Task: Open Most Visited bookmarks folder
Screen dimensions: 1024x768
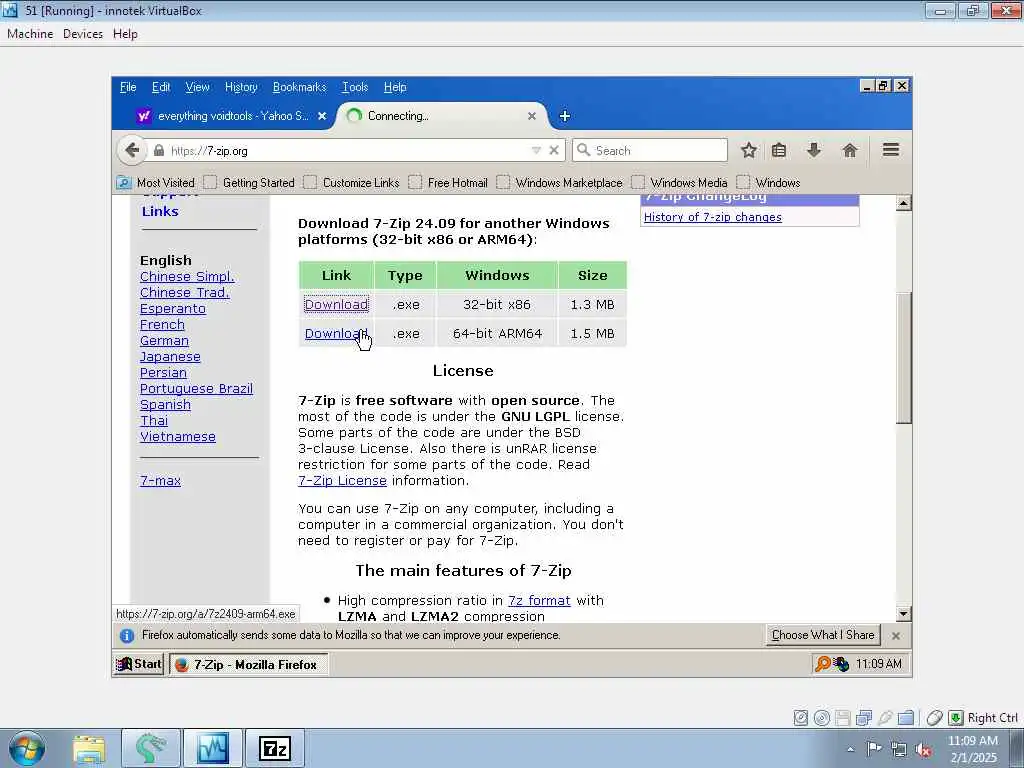Action: (156, 183)
